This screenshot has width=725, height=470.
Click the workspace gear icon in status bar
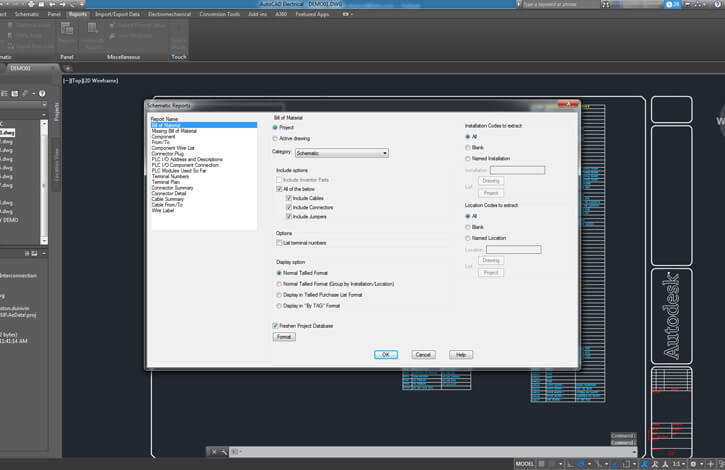pyautogui.click(x=693, y=464)
